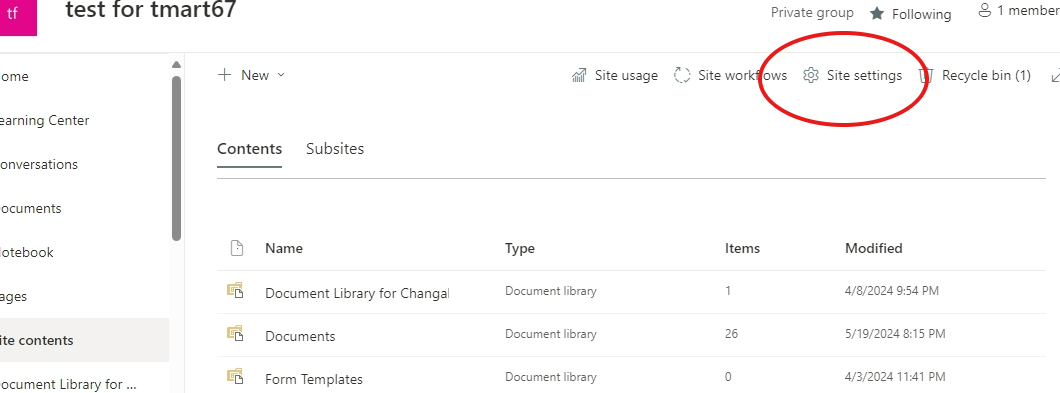Select Site contents in the left navigation
Image resolution: width=1060 pixels, height=393 pixels.
pos(85,340)
